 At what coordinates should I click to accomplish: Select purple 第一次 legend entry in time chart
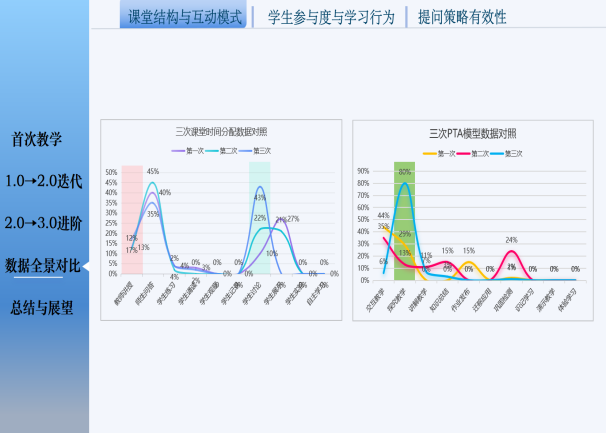click(x=187, y=151)
